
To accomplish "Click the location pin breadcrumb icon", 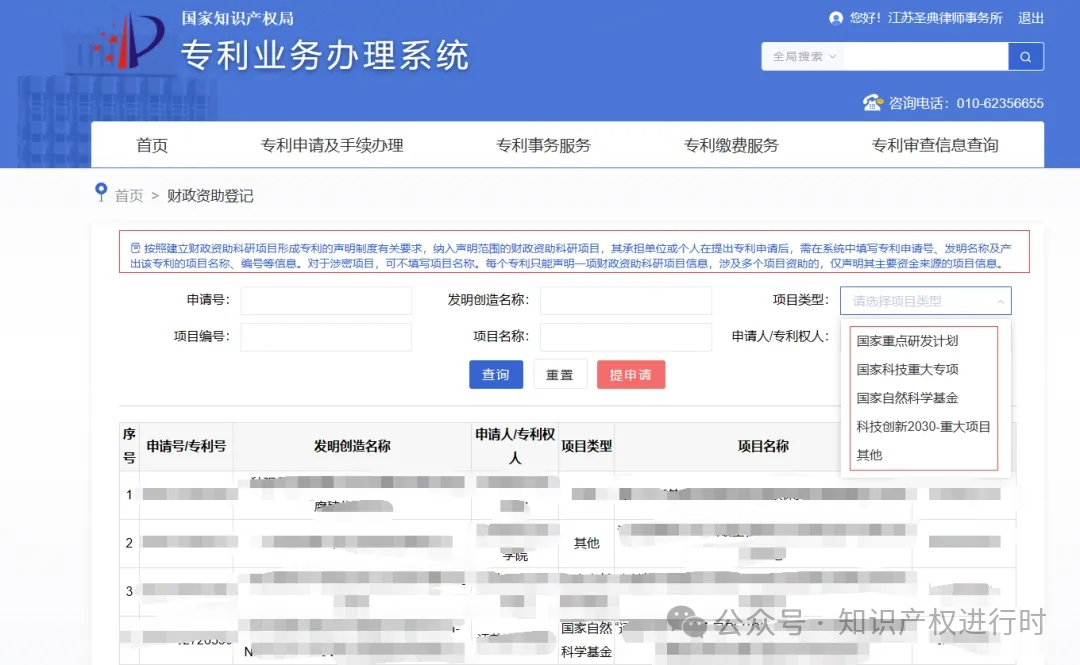I will click(x=101, y=192).
